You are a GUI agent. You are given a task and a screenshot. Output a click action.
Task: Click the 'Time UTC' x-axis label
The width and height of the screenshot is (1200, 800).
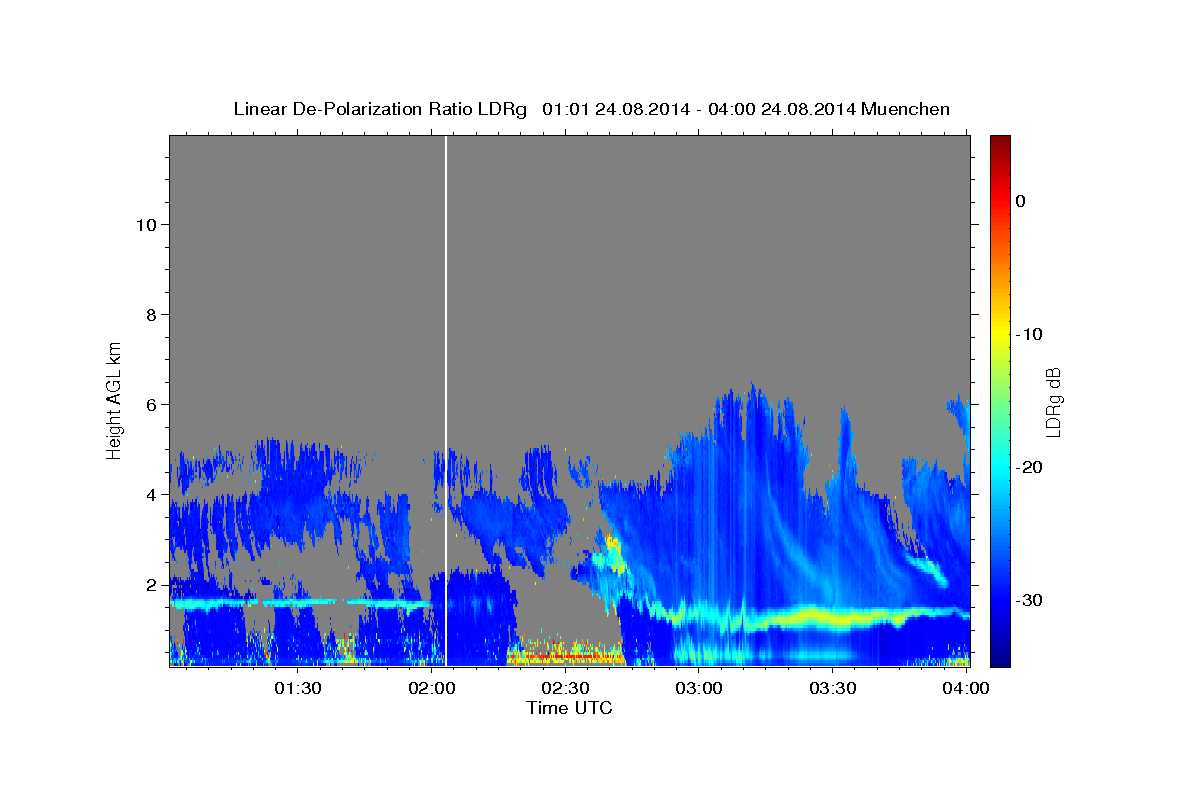[x=569, y=708]
